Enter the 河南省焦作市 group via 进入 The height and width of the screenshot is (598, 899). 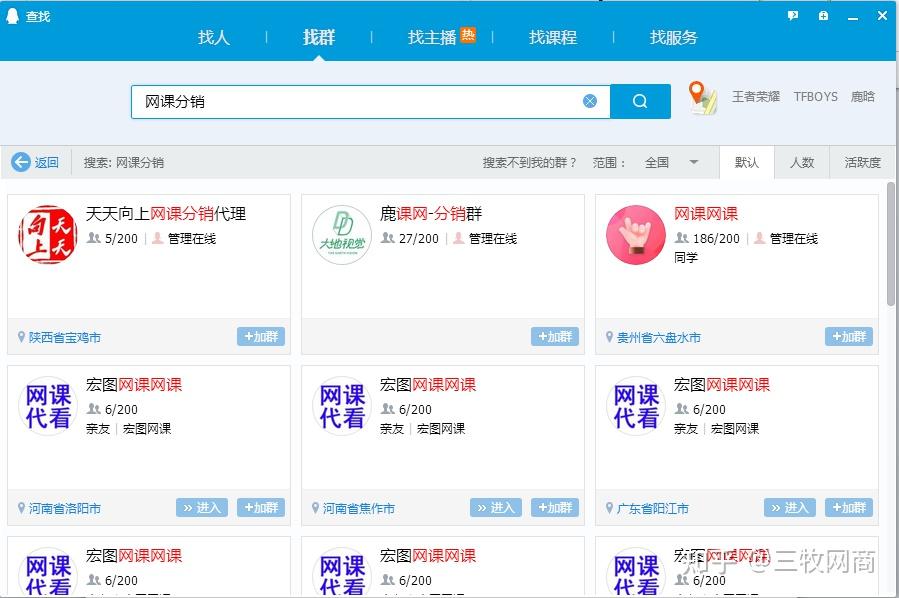[x=496, y=507]
